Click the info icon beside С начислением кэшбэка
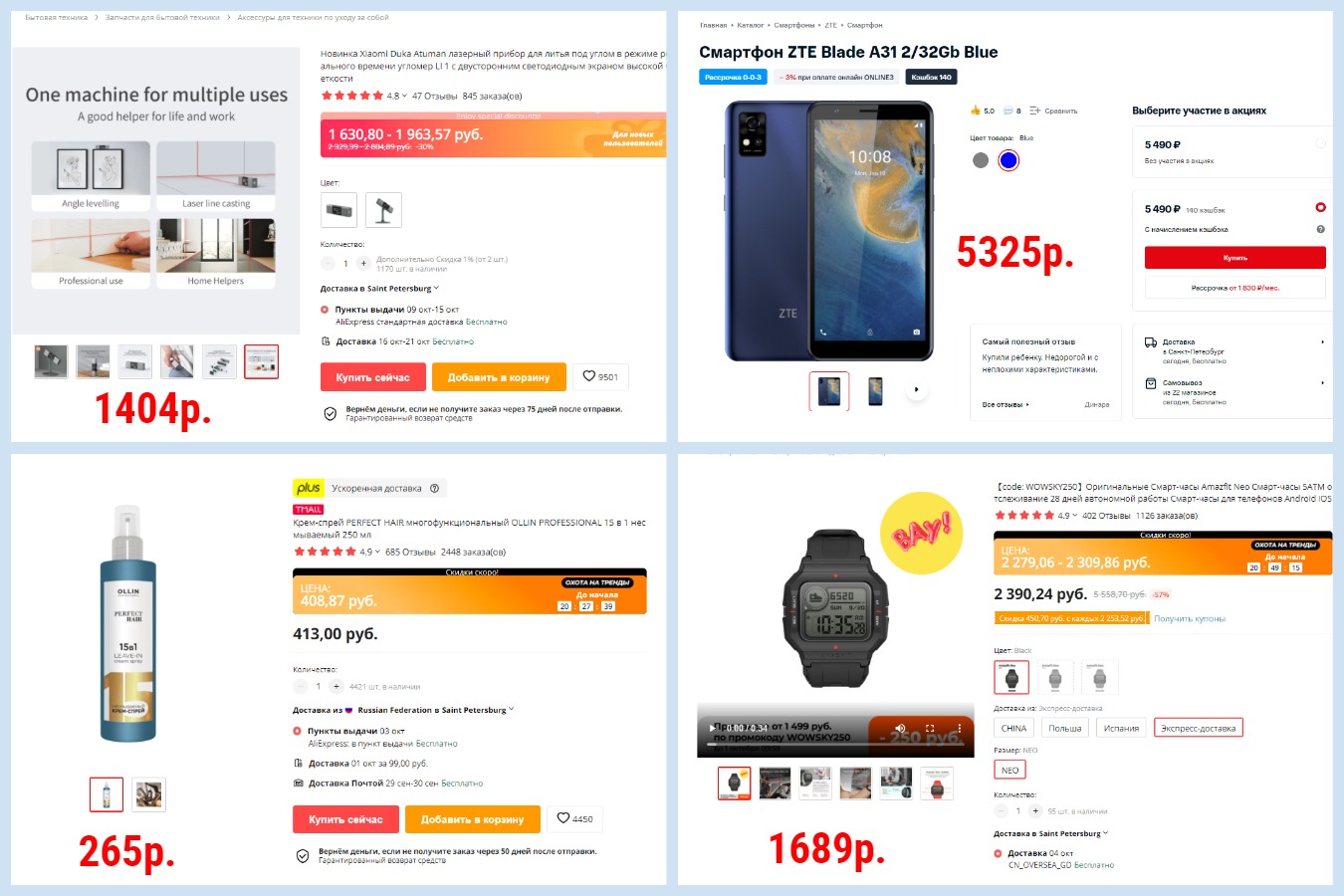Viewport: 1344px width, 896px height. tap(1320, 229)
